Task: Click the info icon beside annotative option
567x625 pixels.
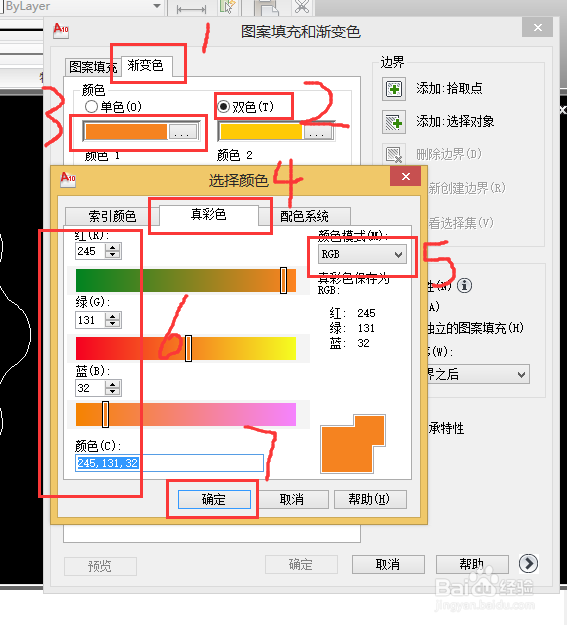Action: pos(464,285)
